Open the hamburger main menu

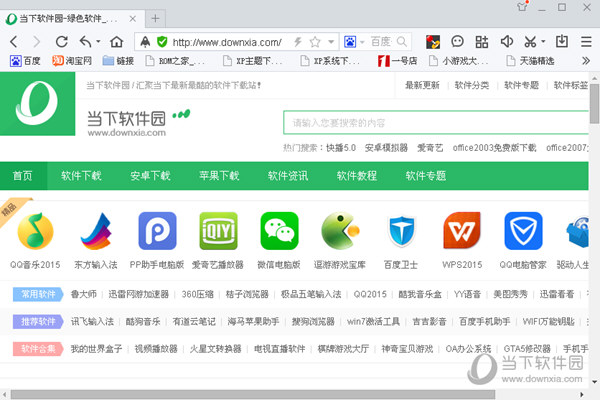(586, 41)
